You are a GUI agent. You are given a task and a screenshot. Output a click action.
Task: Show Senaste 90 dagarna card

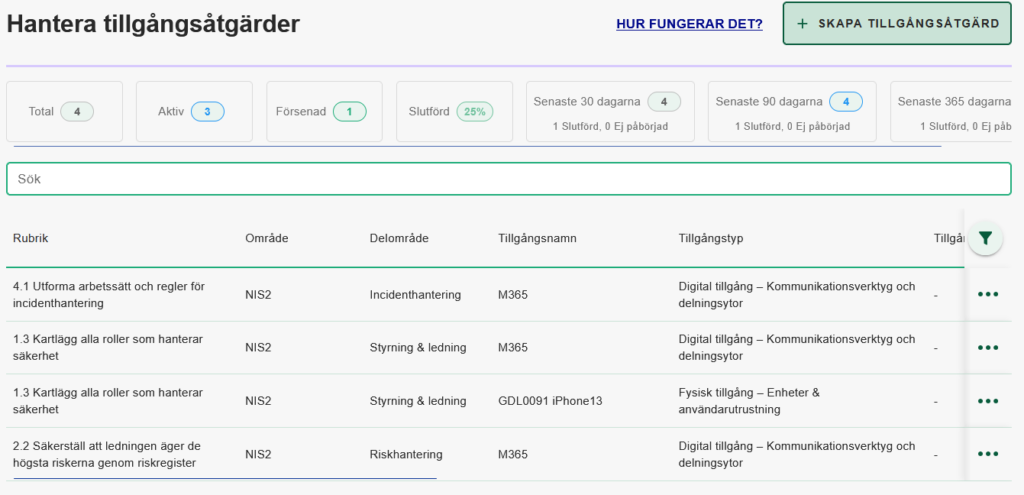pyautogui.click(x=791, y=111)
